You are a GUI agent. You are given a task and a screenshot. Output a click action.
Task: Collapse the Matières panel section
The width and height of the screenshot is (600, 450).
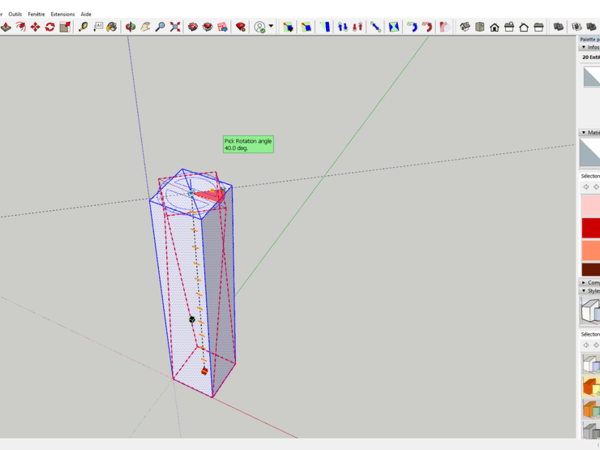[x=583, y=132]
